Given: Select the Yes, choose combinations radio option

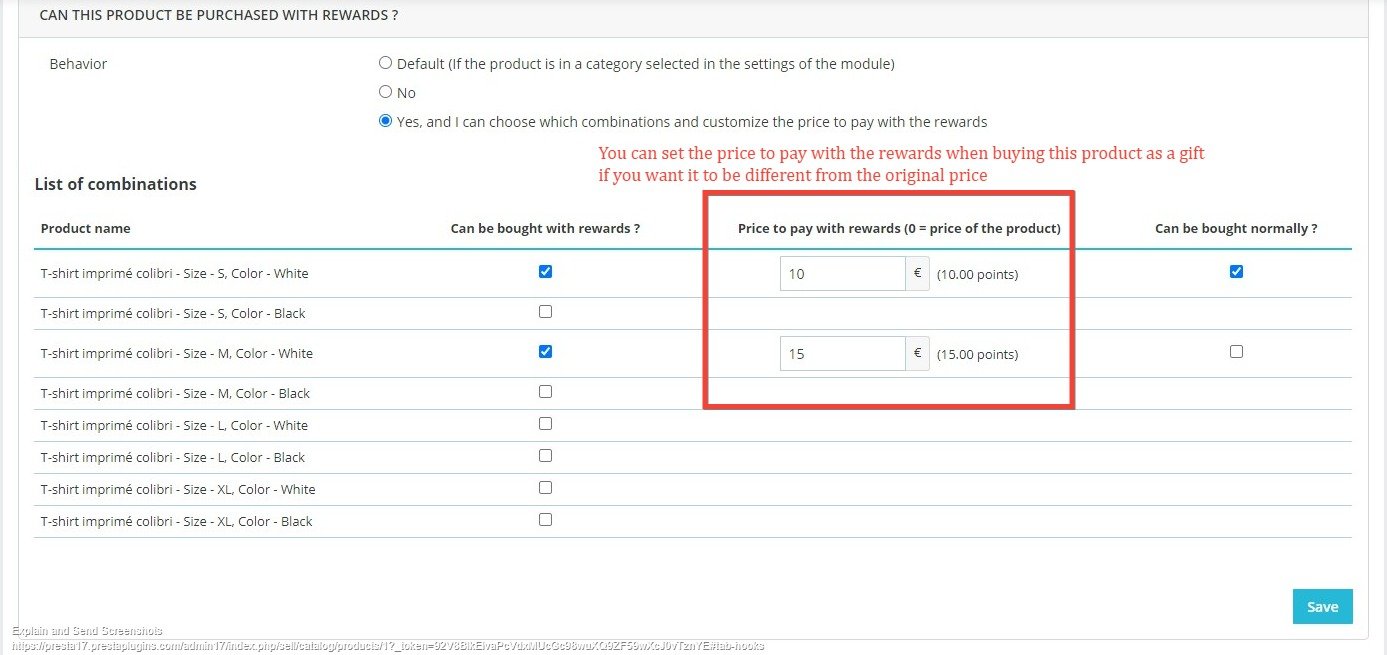Looking at the screenshot, I should [385, 121].
